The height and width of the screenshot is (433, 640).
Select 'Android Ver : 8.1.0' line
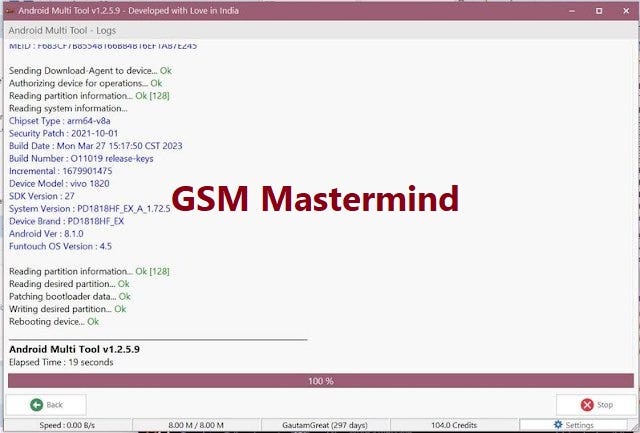click(x=46, y=234)
